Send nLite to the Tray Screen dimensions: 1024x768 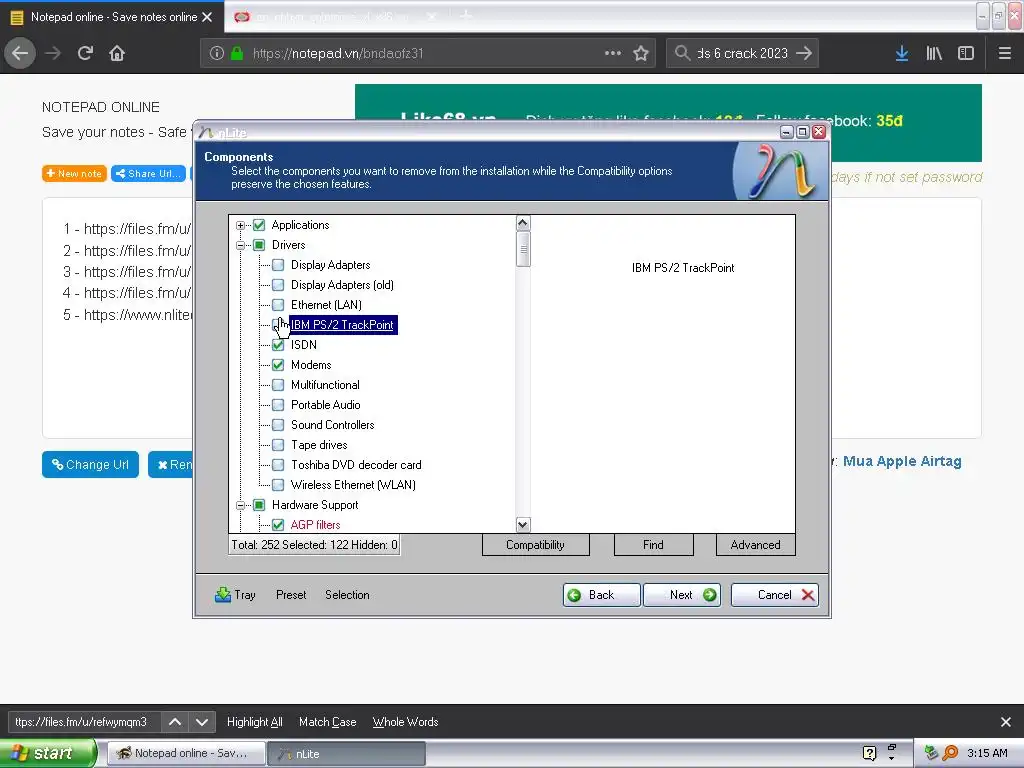click(235, 595)
